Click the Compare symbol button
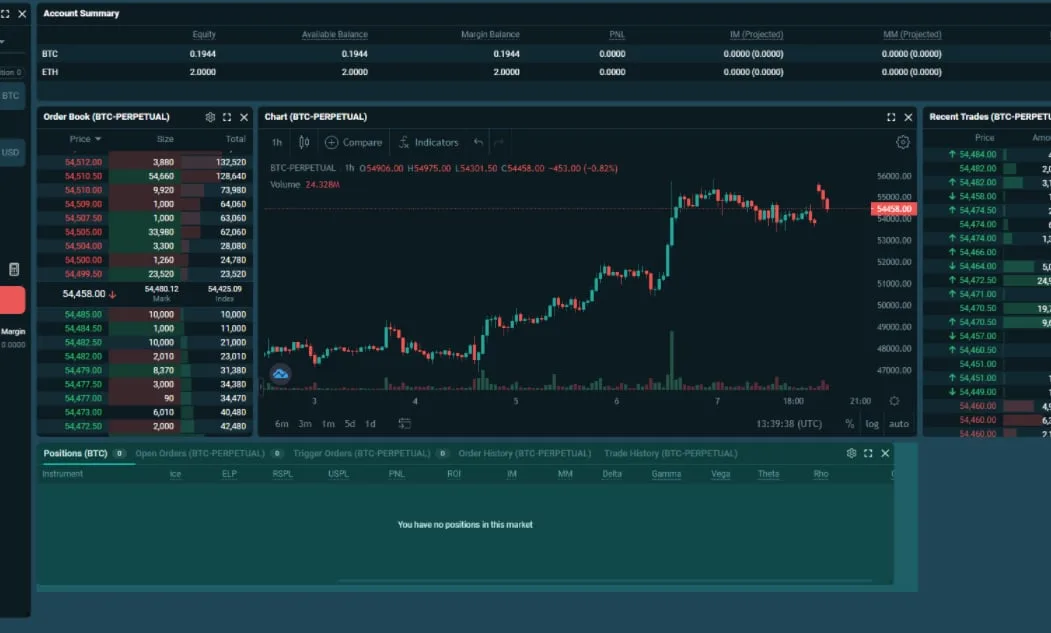1051x633 pixels. 353,142
